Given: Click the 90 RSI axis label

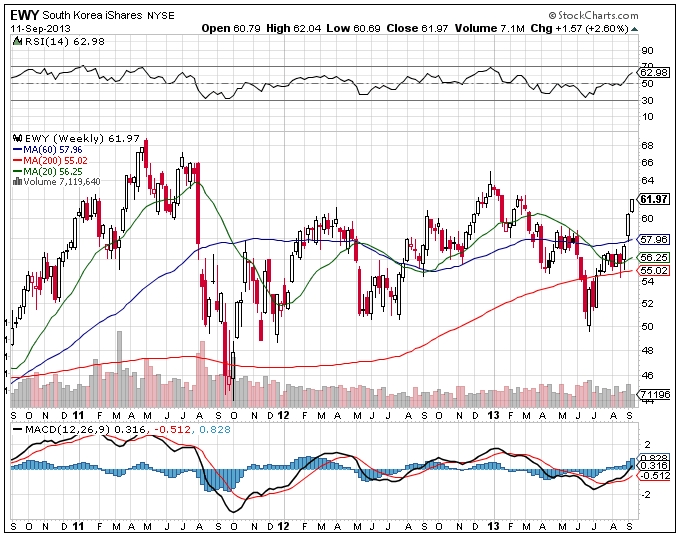Looking at the screenshot, I should click(647, 51).
